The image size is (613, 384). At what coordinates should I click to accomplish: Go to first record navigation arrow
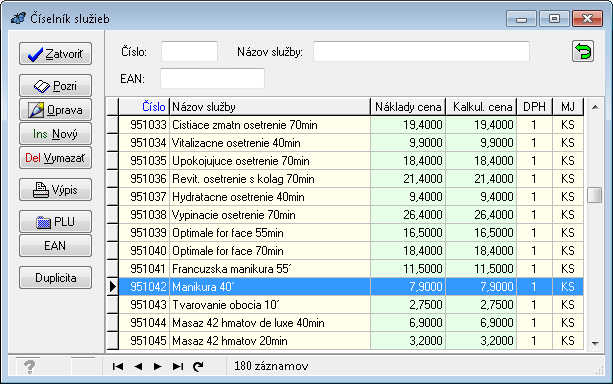tap(118, 366)
